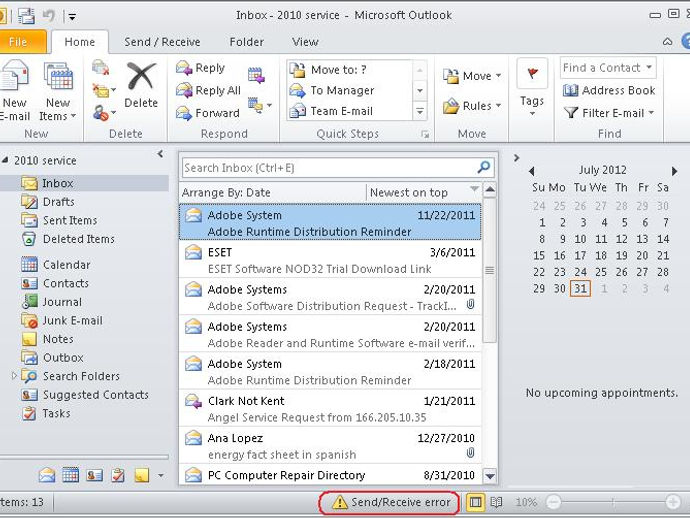Open the Filter E-mail dropdown
This screenshot has height=518, width=690.
point(609,113)
